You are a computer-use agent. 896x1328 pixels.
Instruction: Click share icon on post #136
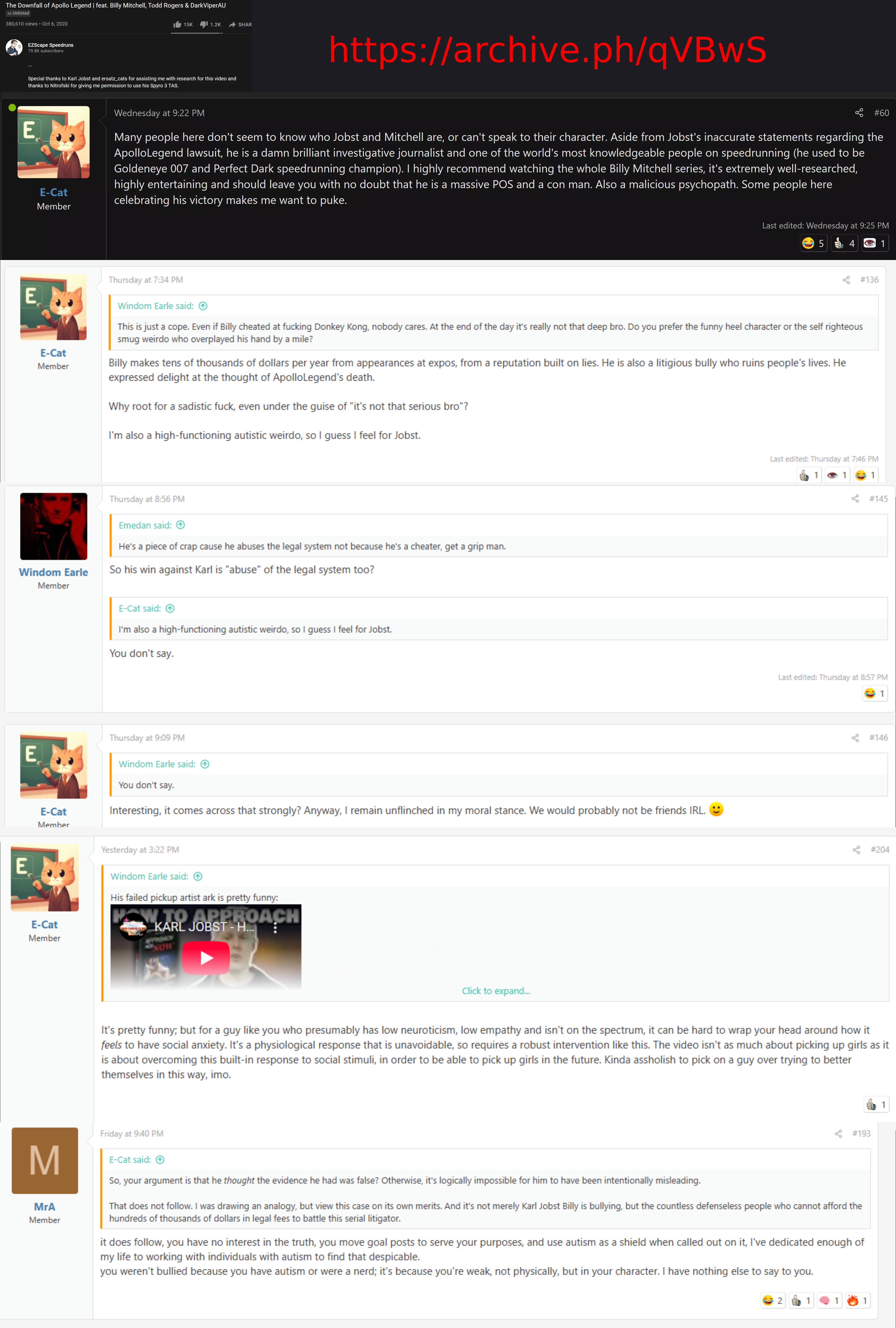click(x=846, y=280)
